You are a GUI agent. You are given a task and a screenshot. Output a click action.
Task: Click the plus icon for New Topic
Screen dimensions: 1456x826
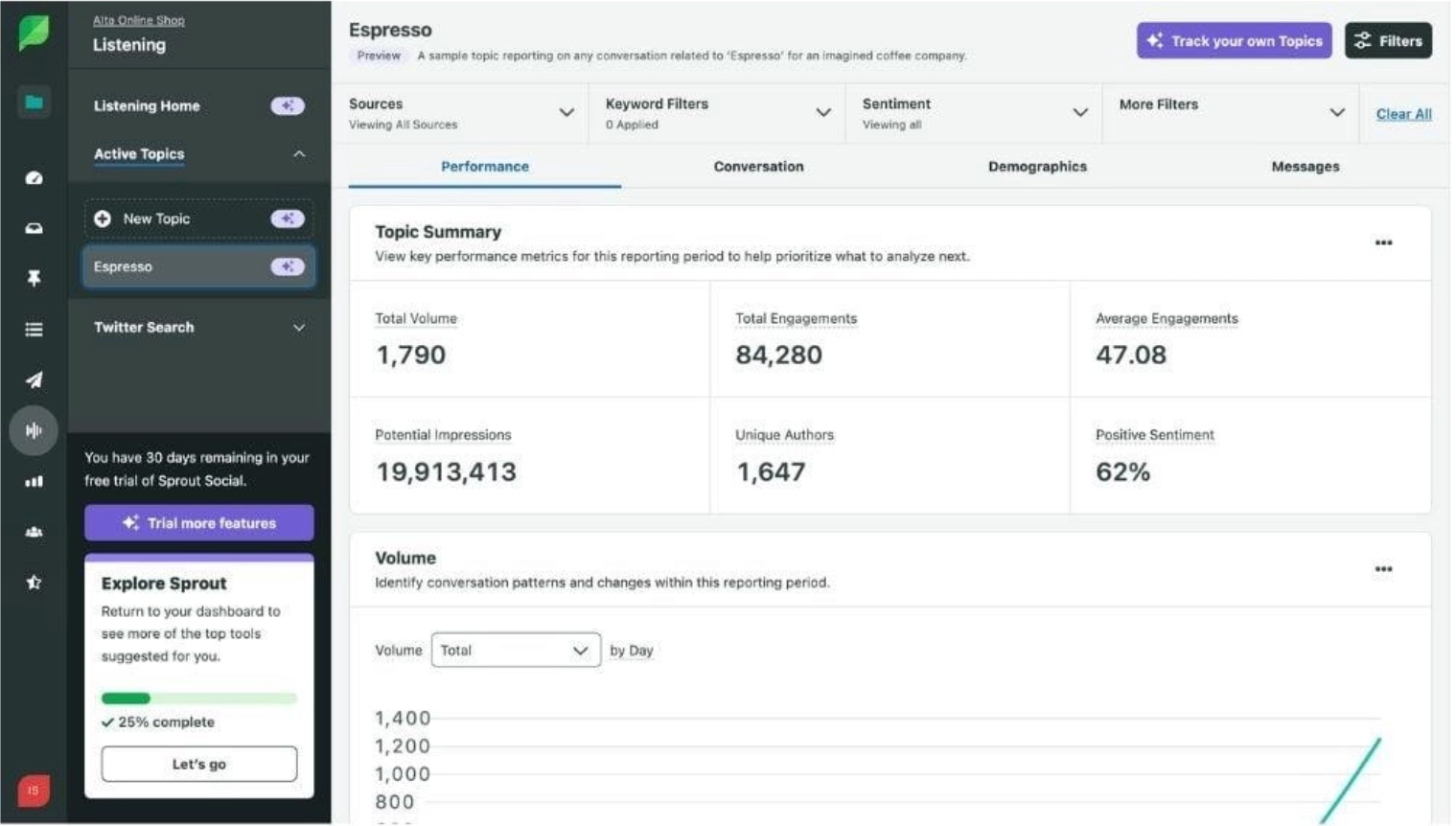coord(103,219)
